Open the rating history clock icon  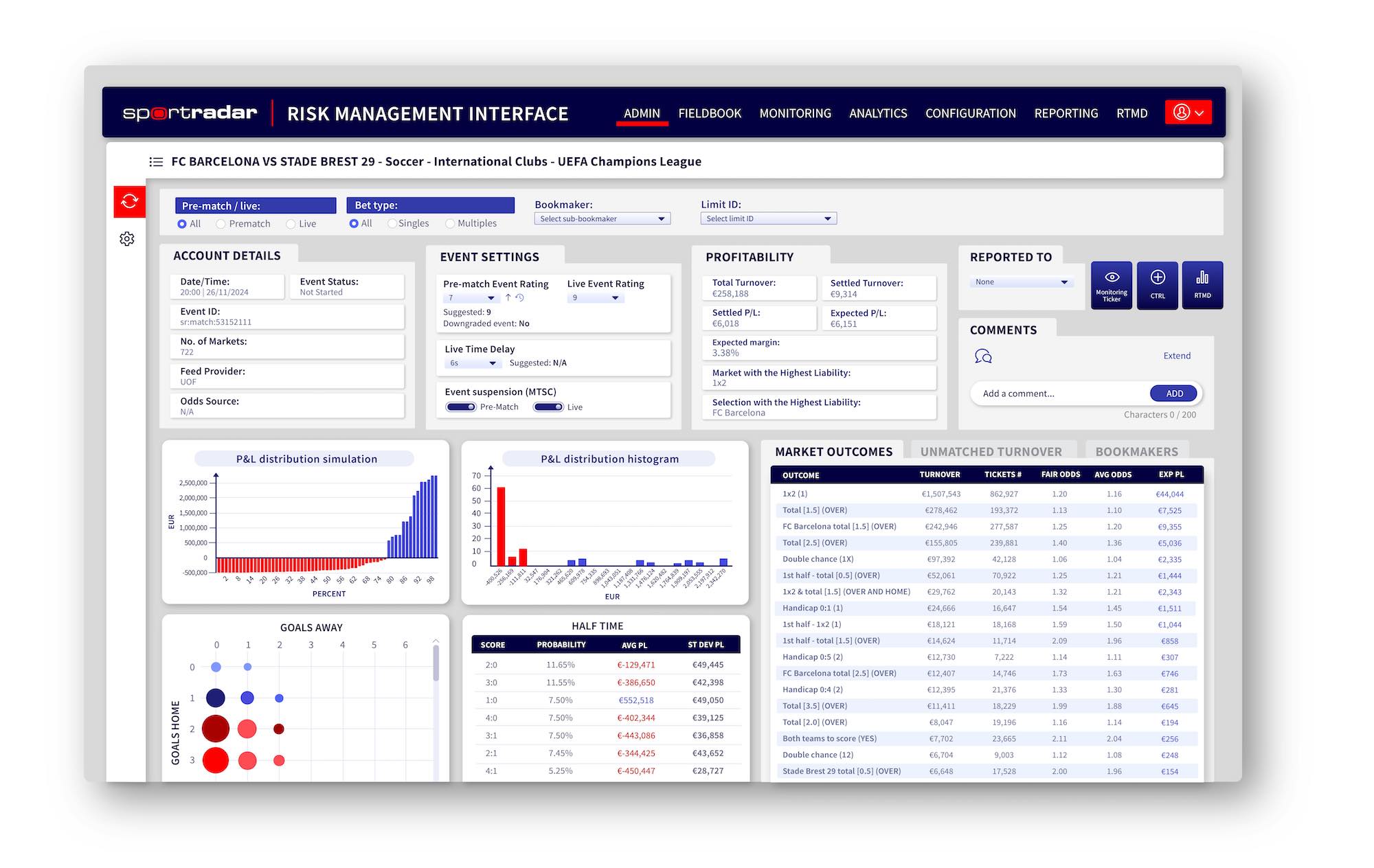tap(520, 297)
